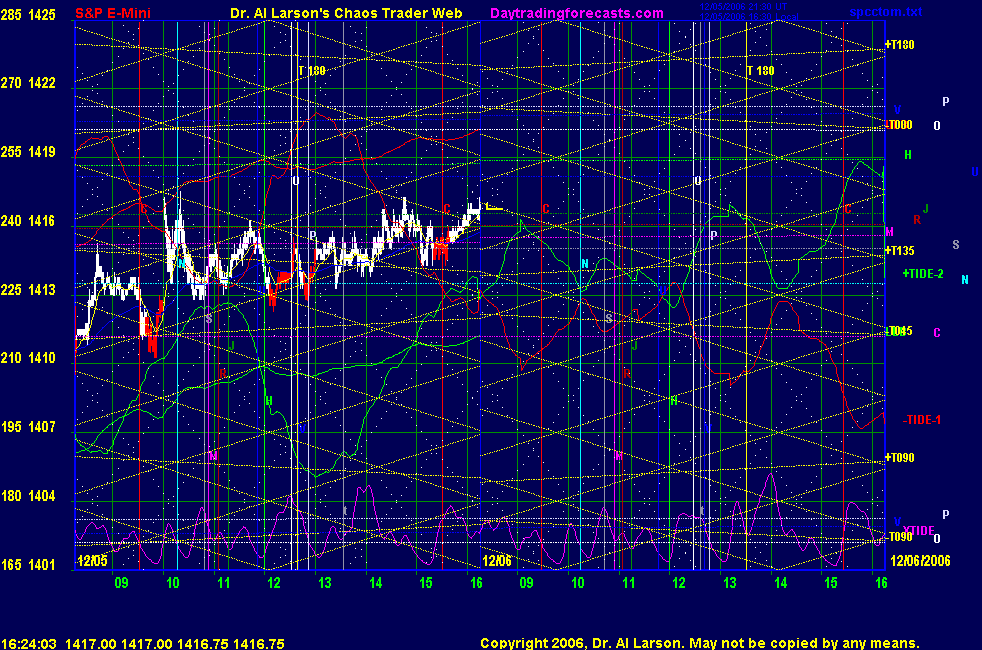Click the magenta "C" in the right margin
This screenshot has height=650, width=982.
point(937,333)
